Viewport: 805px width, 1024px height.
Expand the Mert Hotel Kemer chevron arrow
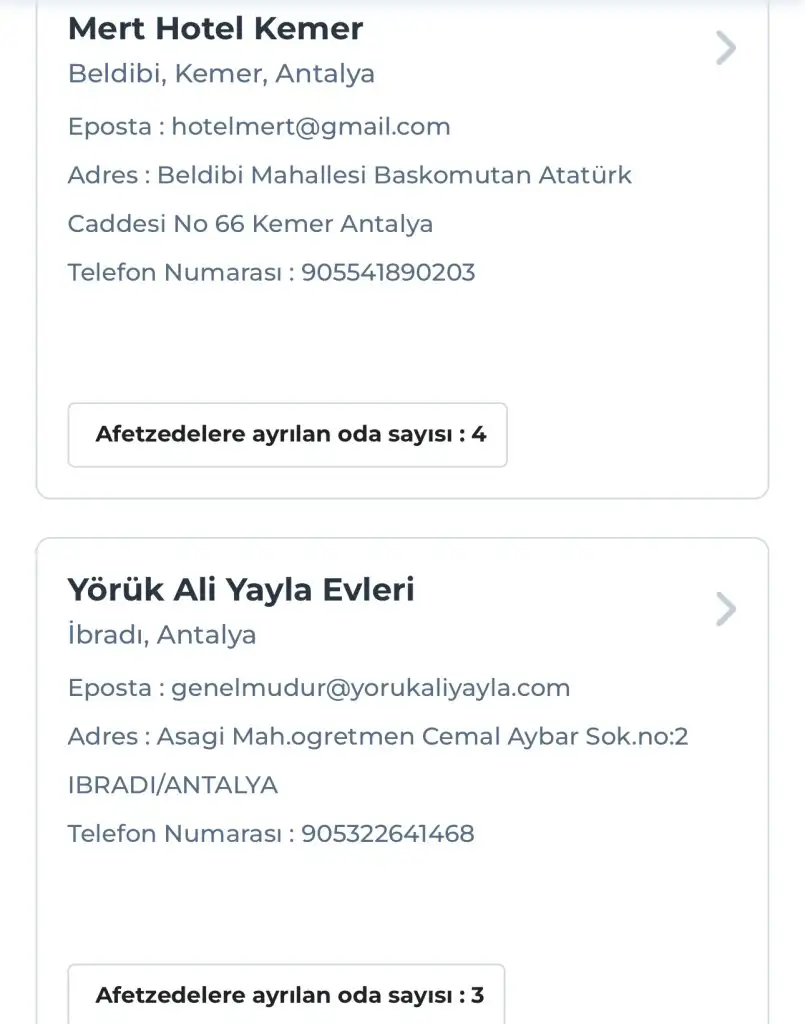(727, 48)
